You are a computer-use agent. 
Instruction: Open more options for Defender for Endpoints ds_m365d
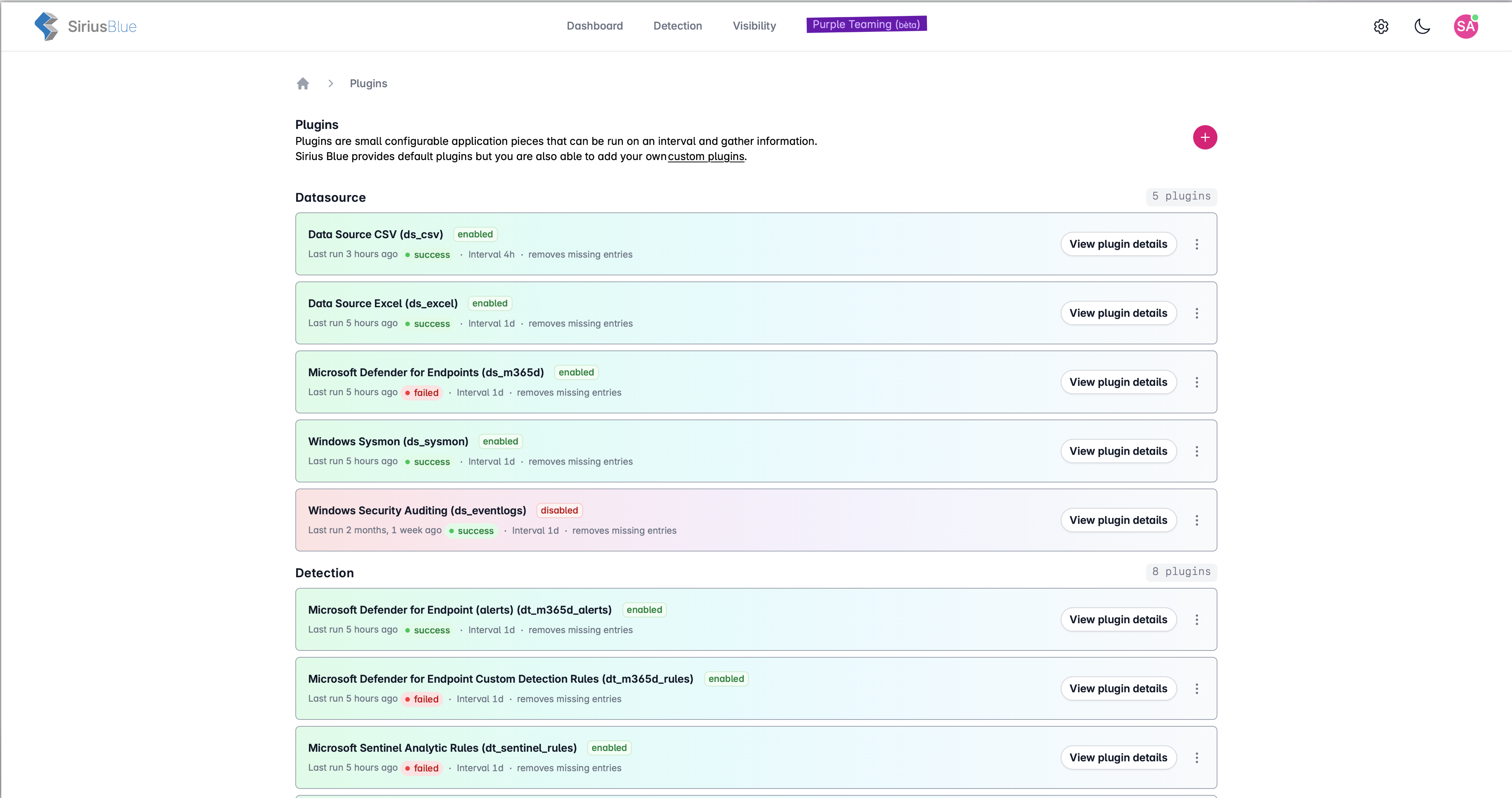coord(1196,382)
